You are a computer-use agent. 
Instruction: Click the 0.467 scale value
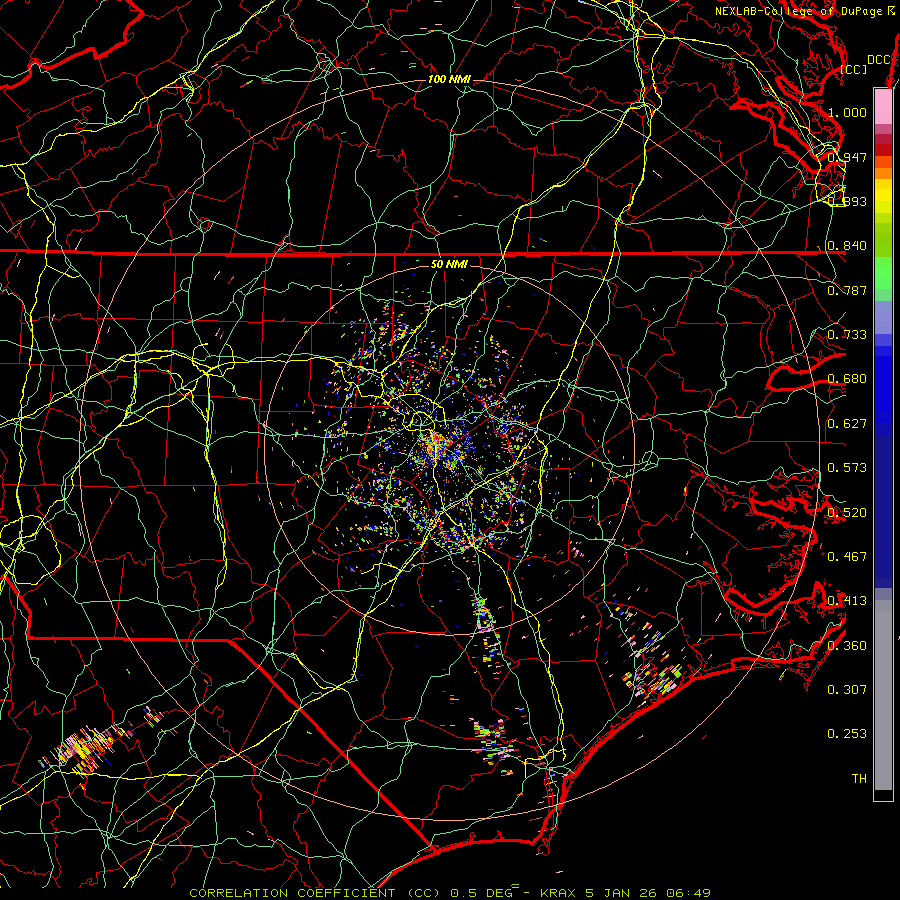[x=847, y=557]
